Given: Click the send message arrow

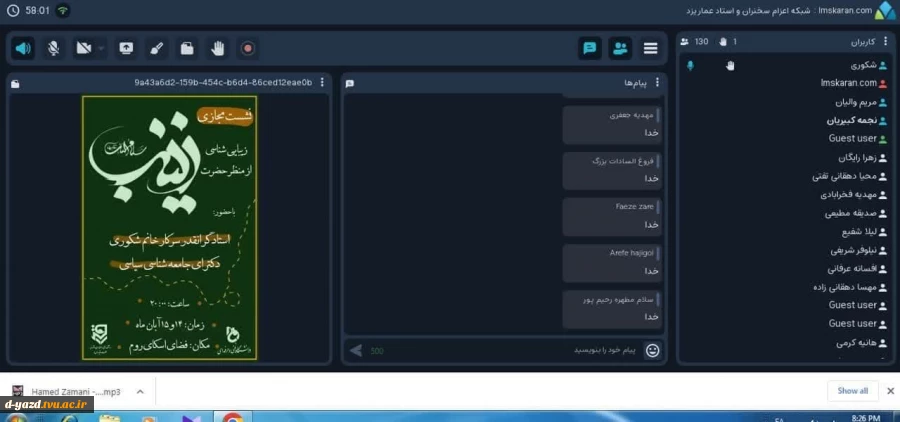Looking at the screenshot, I should click(x=355, y=350).
